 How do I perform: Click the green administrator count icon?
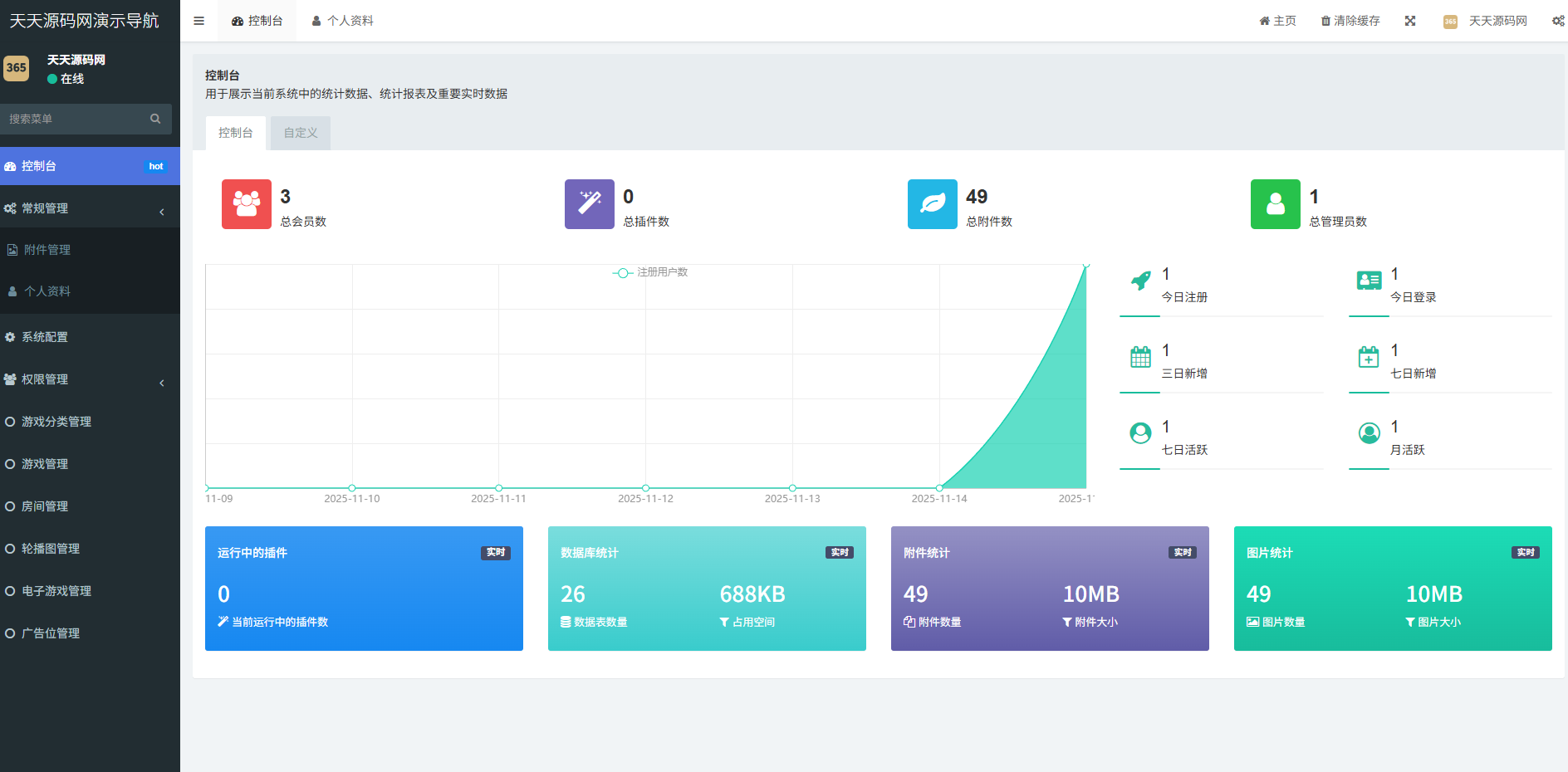point(1276,204)
